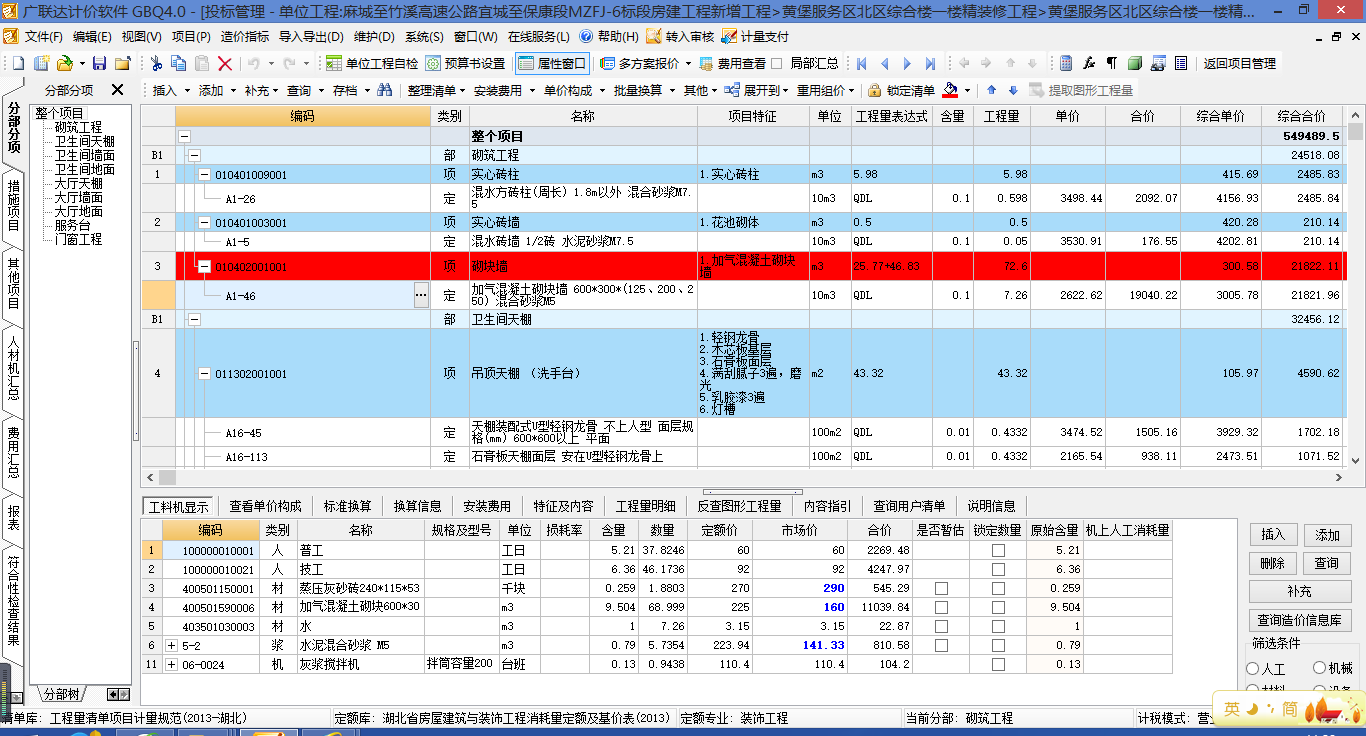1366x736 pixels.
Task: Click the fx formula icon
Action: (x=1089, y=63)
